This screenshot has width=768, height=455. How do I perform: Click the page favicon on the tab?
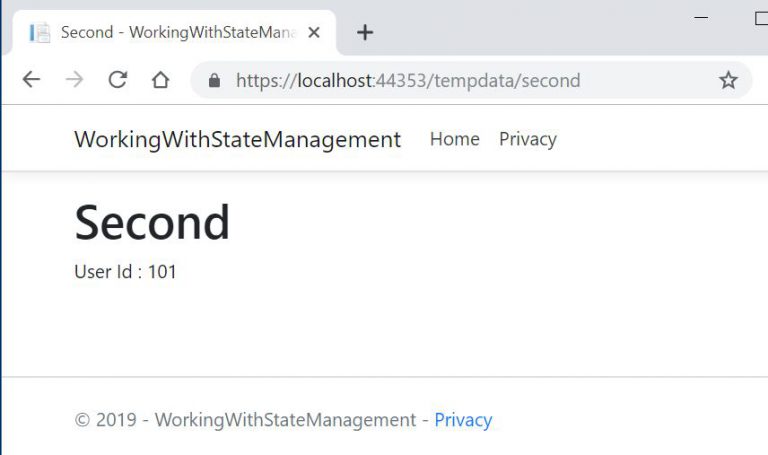(40, 32)
